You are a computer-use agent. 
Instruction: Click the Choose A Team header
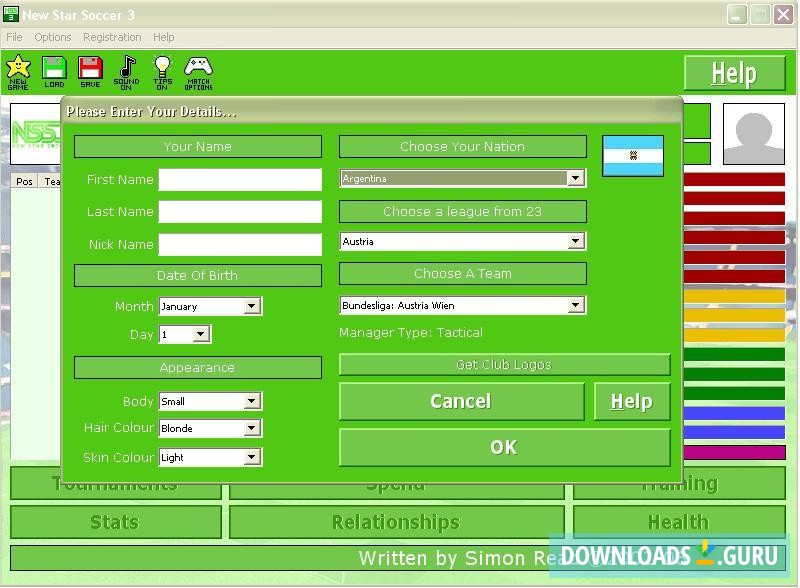(x=463, y=274)
